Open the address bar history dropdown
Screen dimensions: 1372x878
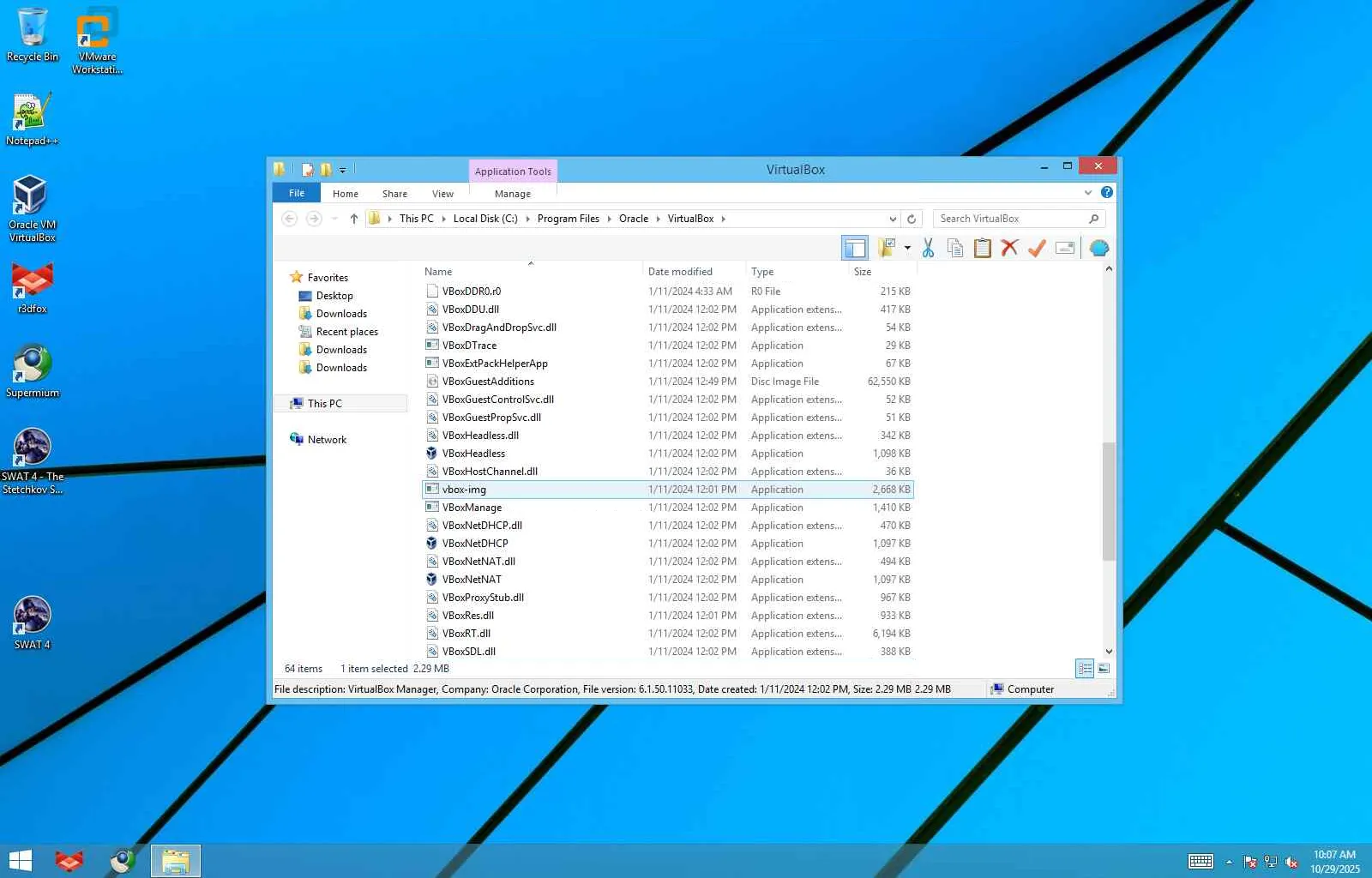(893, 219)
